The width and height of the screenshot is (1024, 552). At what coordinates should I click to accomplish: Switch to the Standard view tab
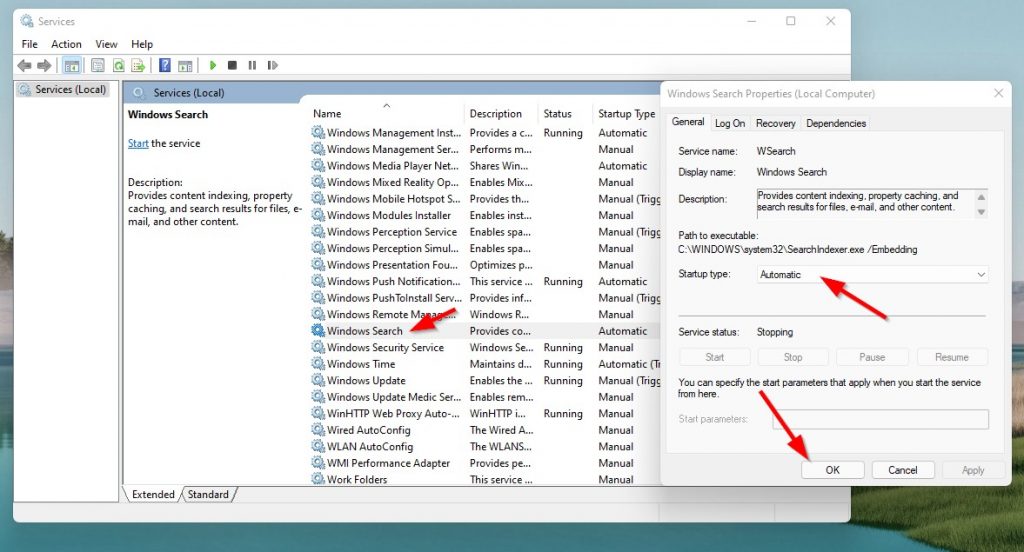[x=208, y=495]
